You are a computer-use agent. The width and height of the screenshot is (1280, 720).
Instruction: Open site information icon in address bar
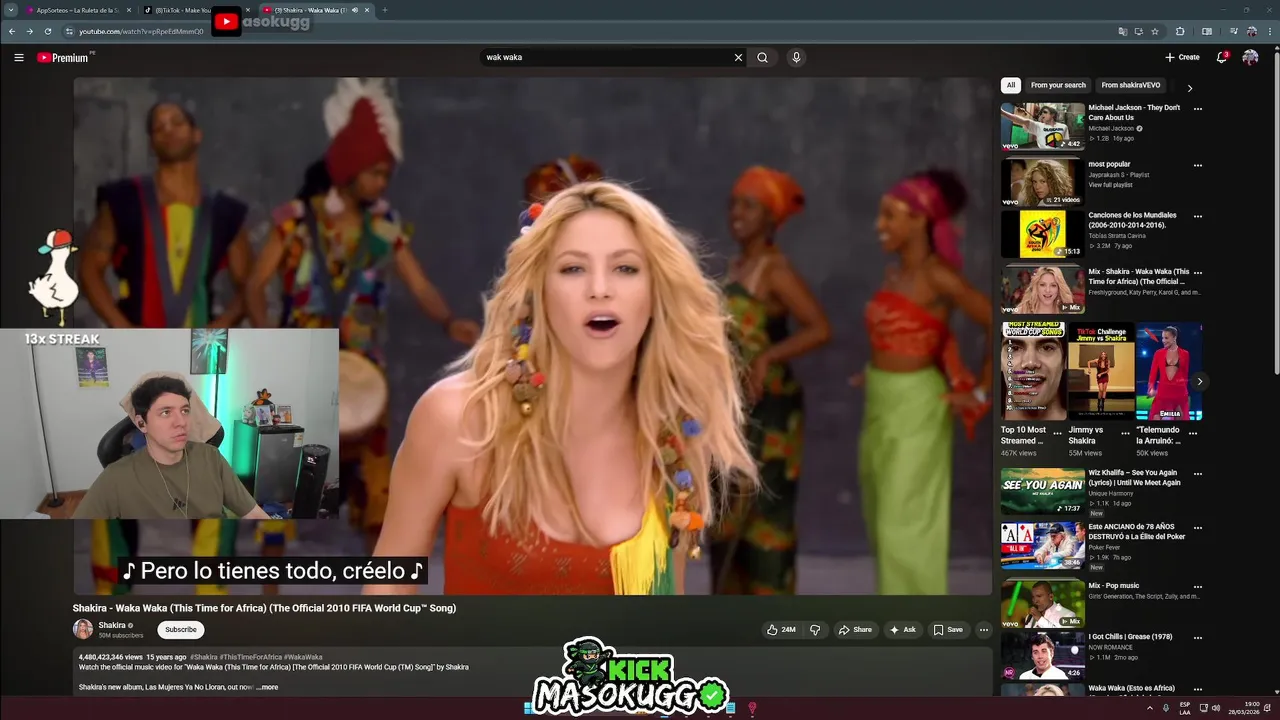pos(69,31)
